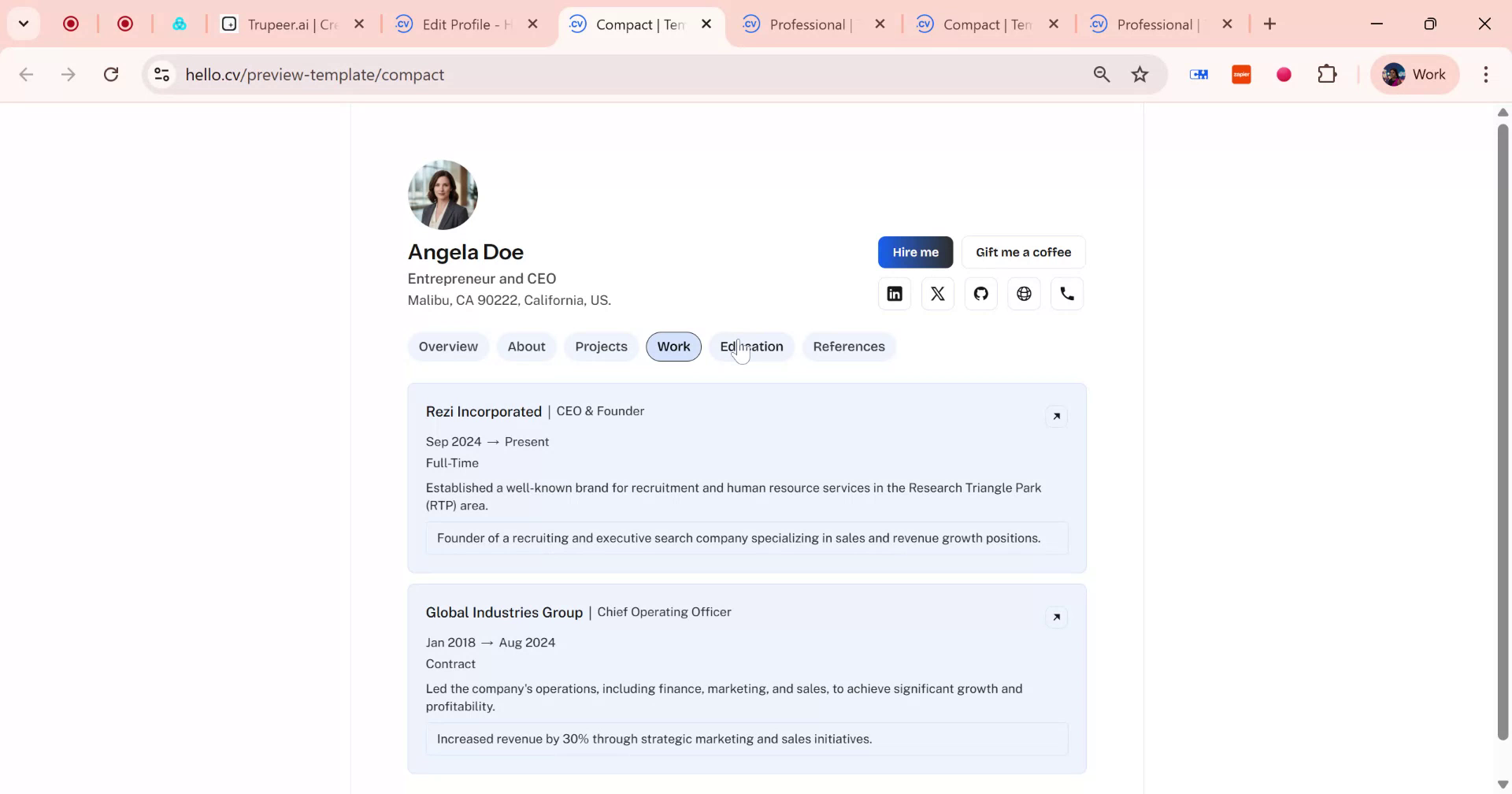Click the Gift me a coffee button

click(x=1024, y=252)
